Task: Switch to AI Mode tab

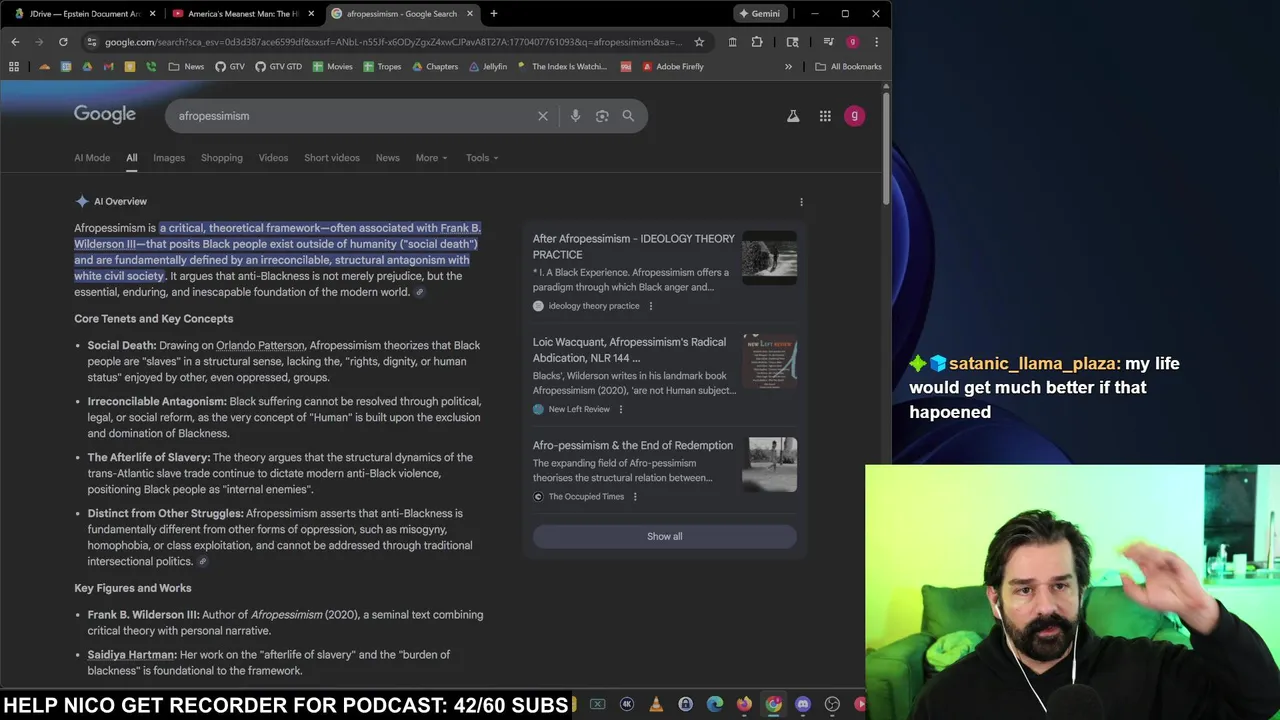Action: [92, 157]
